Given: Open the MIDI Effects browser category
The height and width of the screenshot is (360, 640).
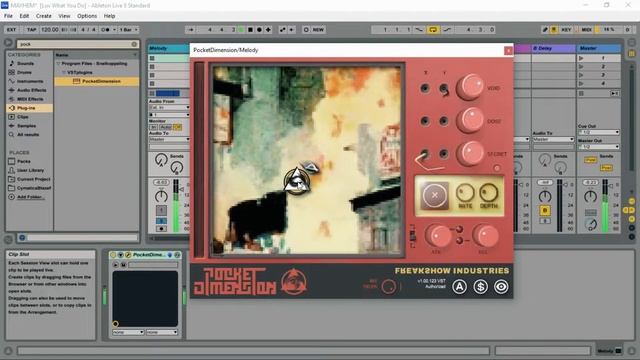Looking at the screenshot, I should click(x=30, y=99).
